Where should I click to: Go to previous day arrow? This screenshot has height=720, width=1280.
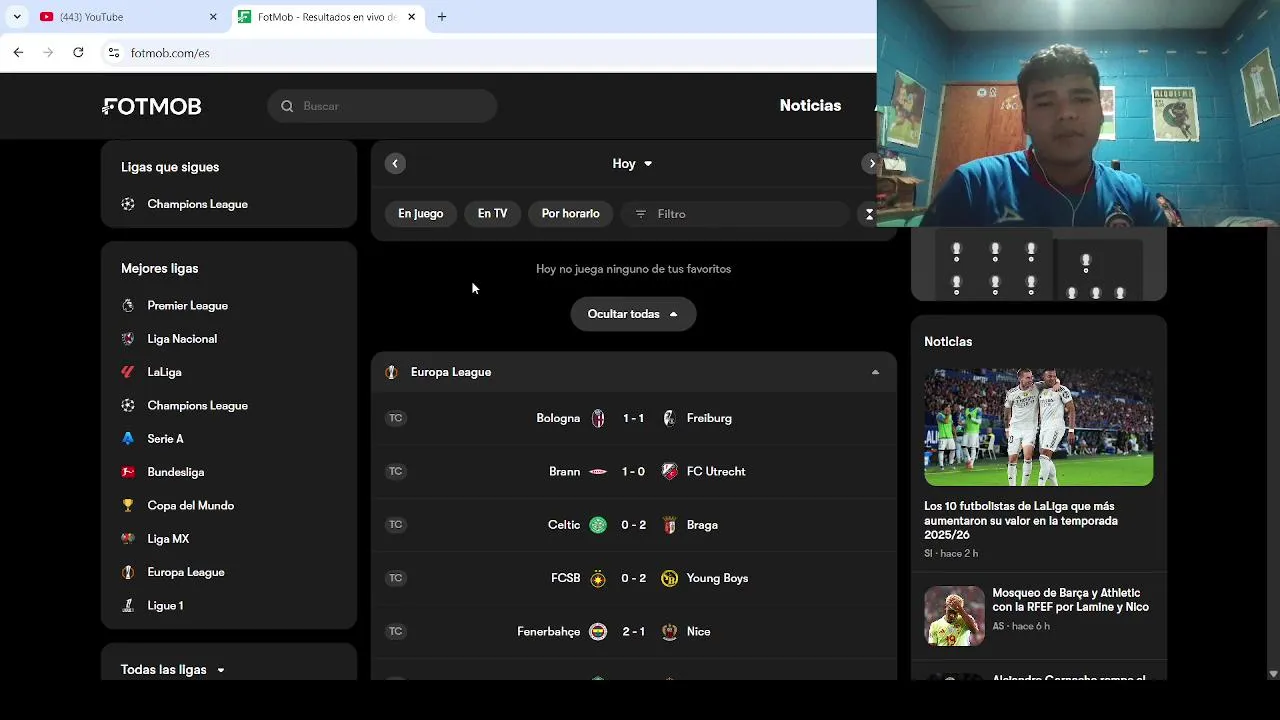[395, 164]
